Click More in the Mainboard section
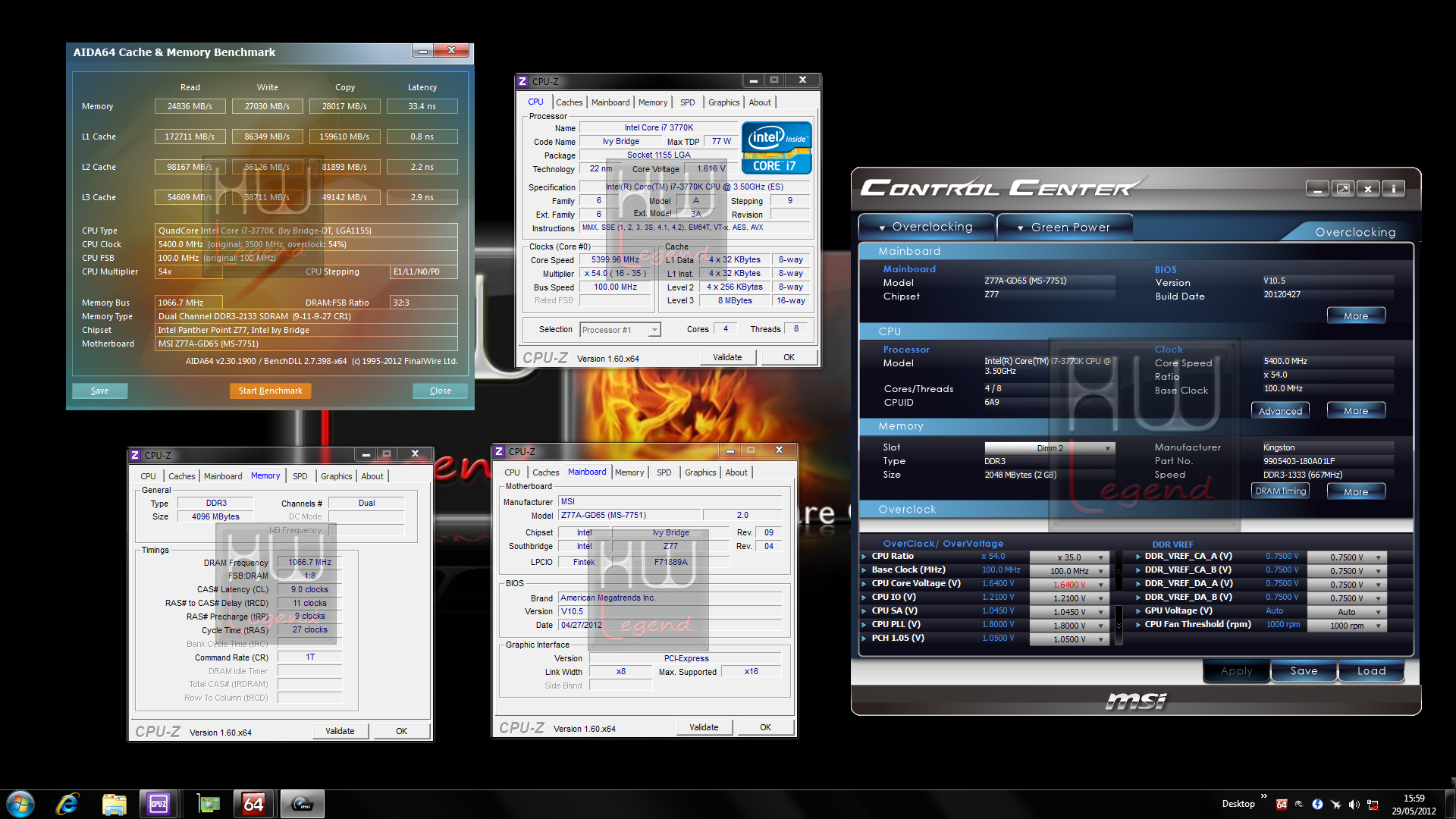The image size is (1456, 819). 1356,316
